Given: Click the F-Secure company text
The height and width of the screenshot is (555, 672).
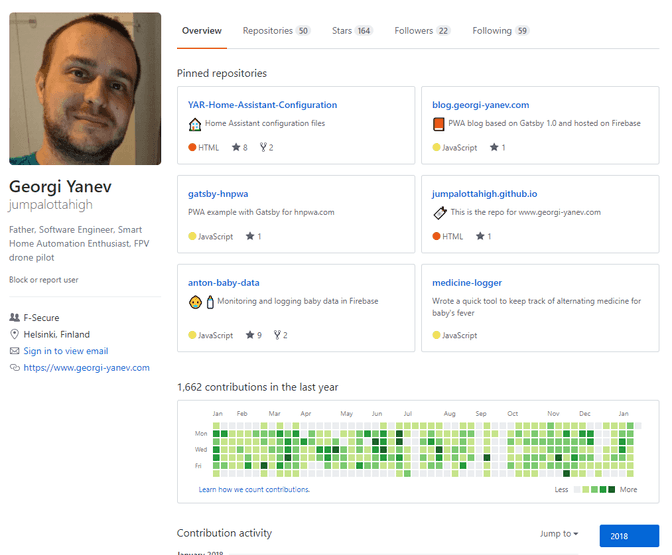Looking at the screenshot, I should pos(41,318).
